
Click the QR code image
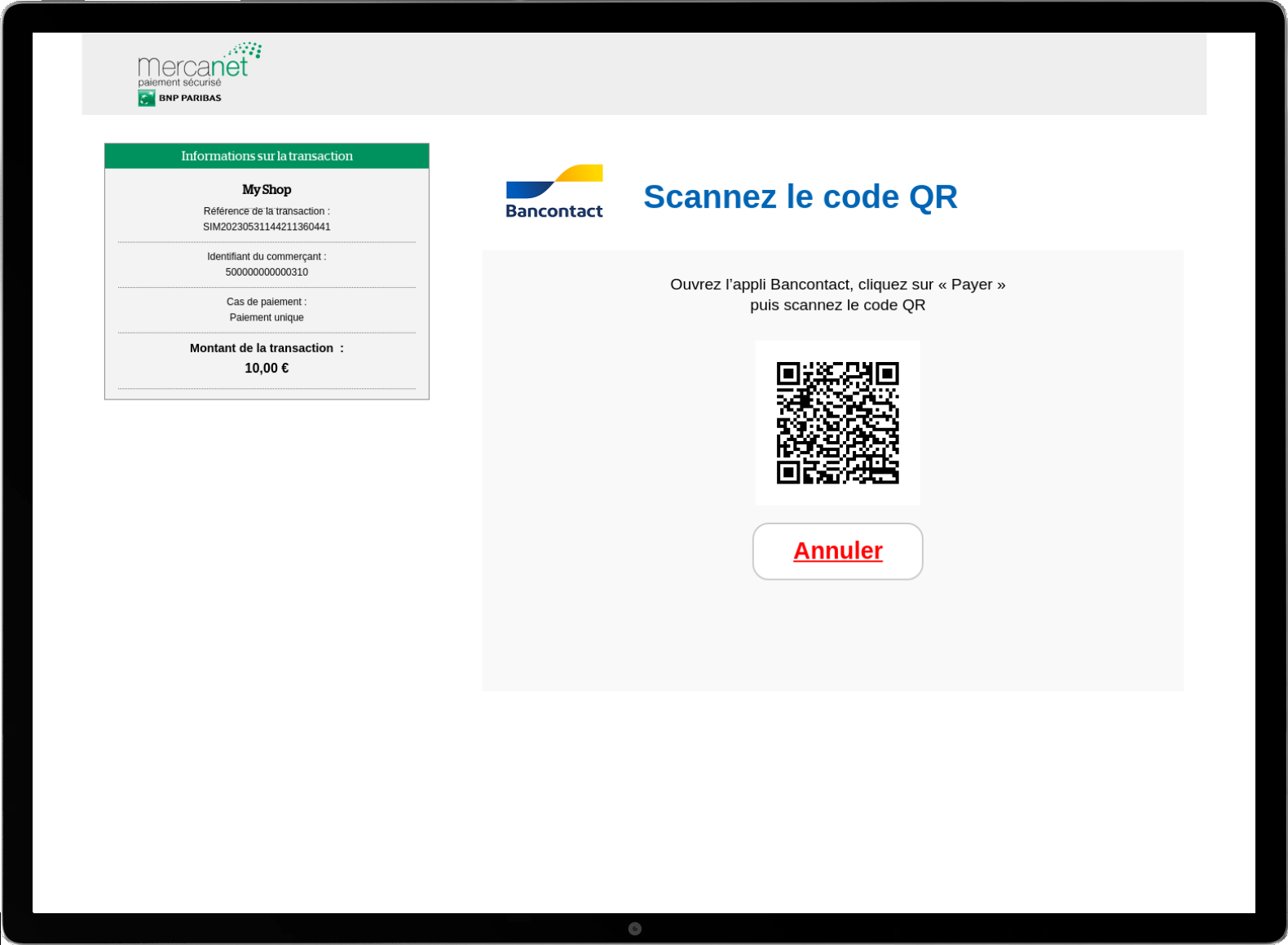tap(837, 422)
